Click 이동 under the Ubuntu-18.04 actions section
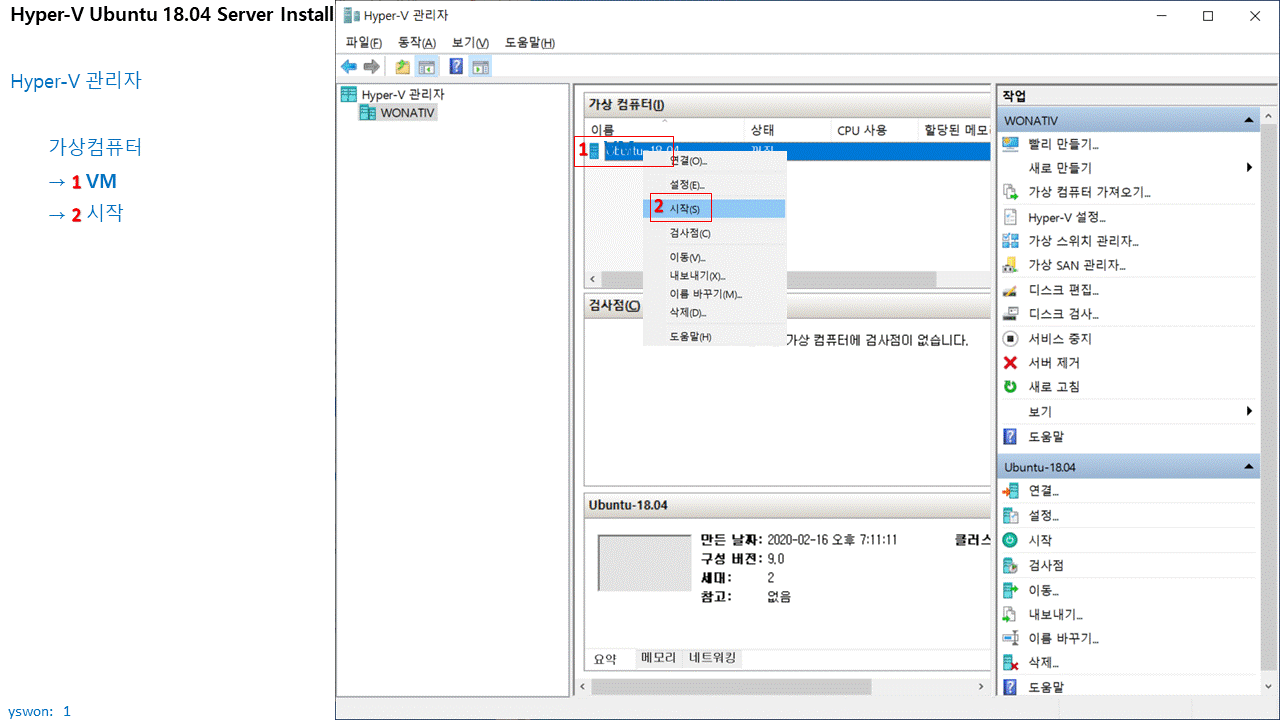 [x=1043, y=590]
